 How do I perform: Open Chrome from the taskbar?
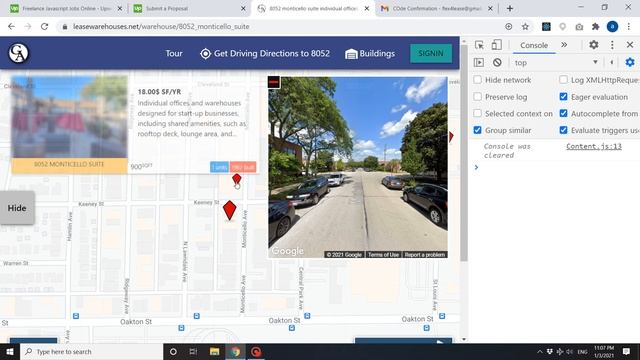click(235, 351)
